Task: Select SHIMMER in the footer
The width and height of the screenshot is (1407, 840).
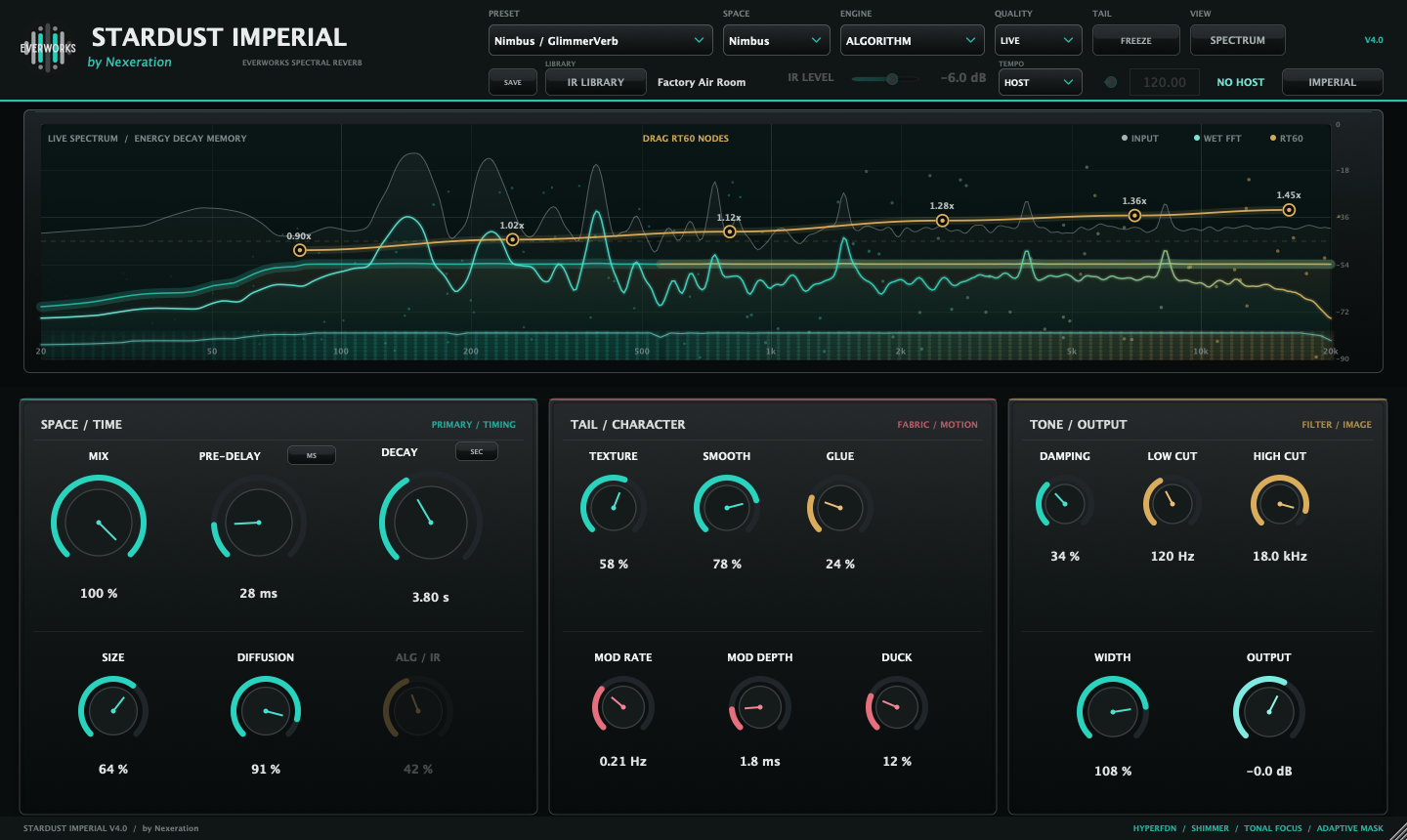Action: tap(1211, 828)
